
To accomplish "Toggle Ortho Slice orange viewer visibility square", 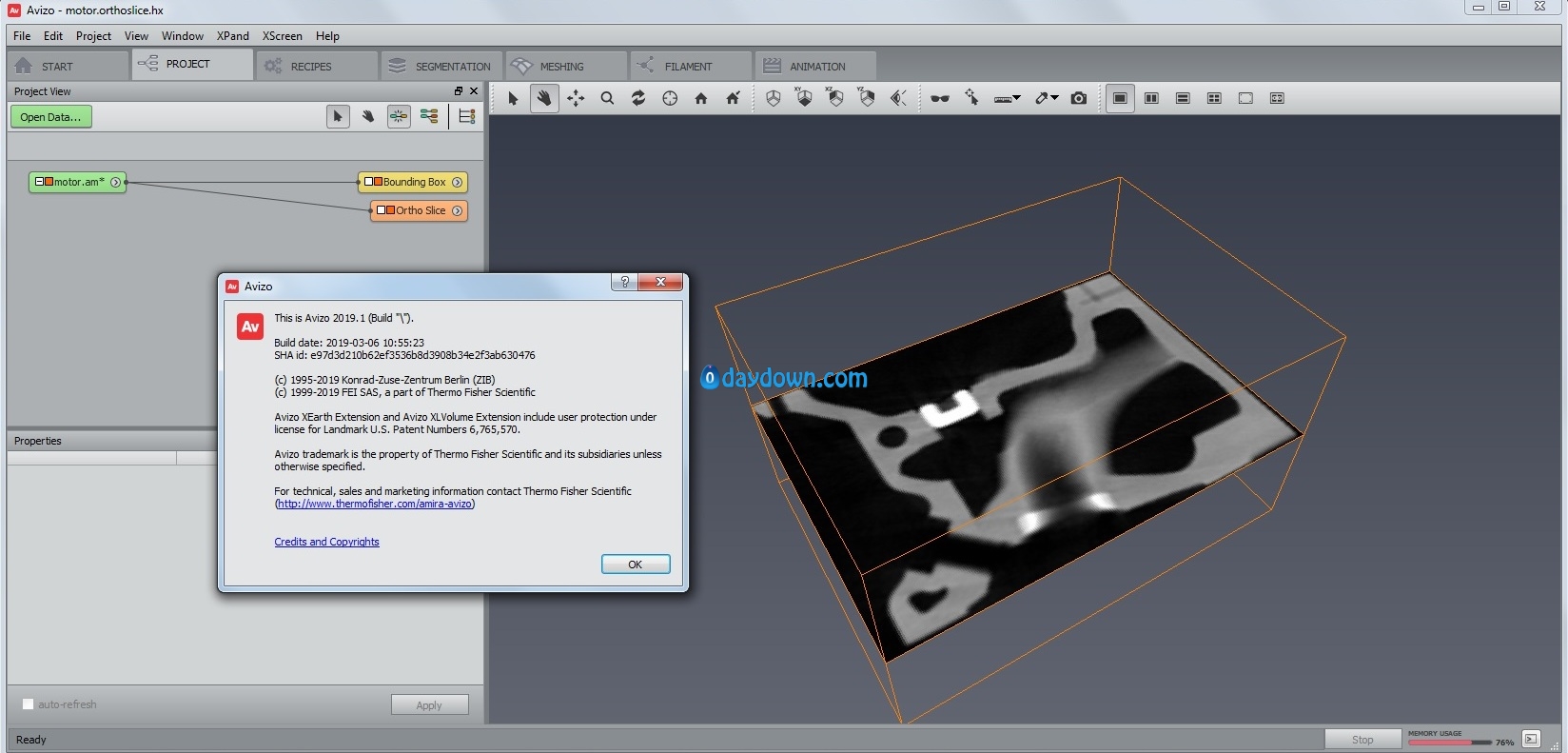I will (391, 210).
